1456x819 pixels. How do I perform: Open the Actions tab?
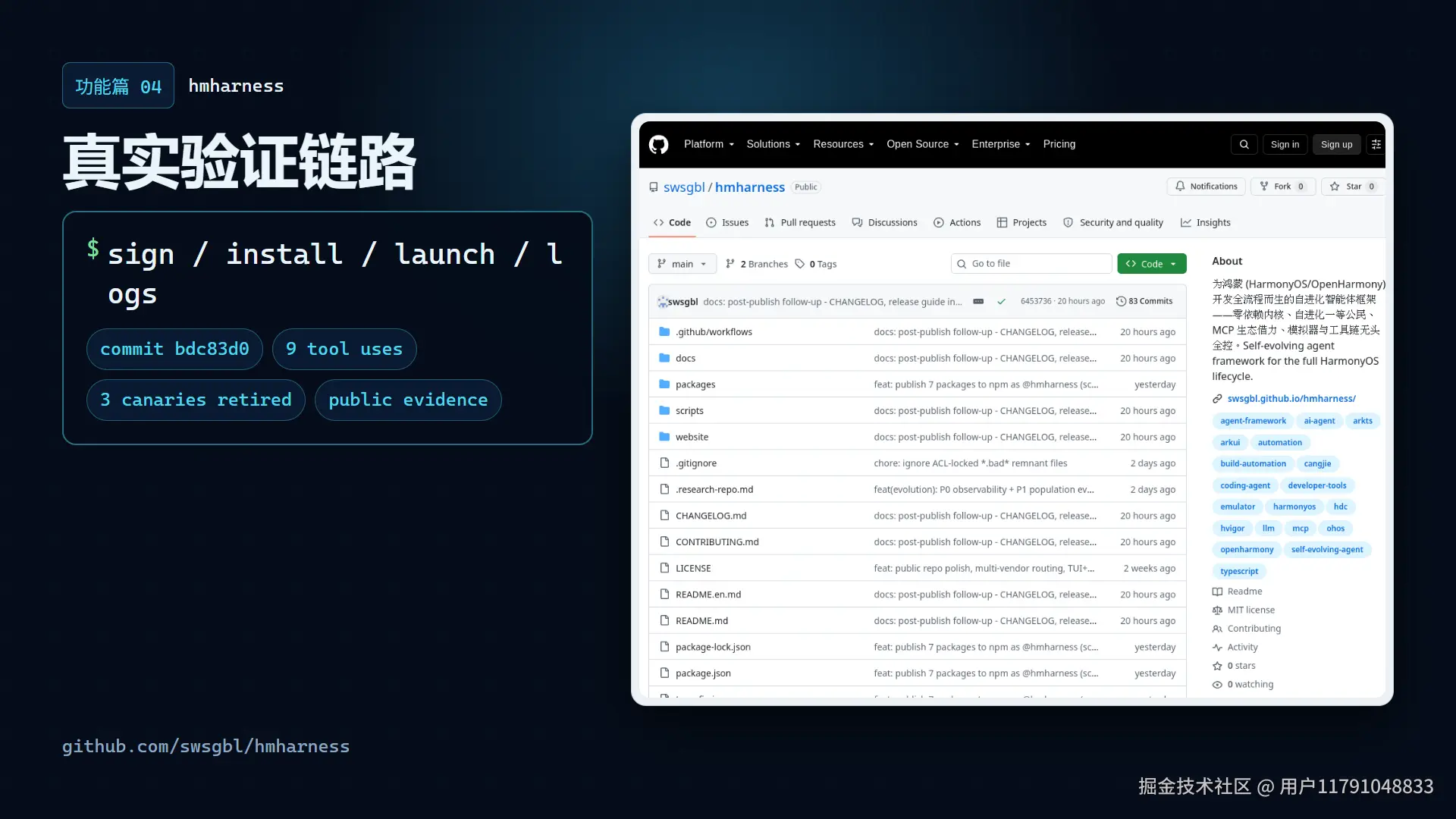[957, 223]
